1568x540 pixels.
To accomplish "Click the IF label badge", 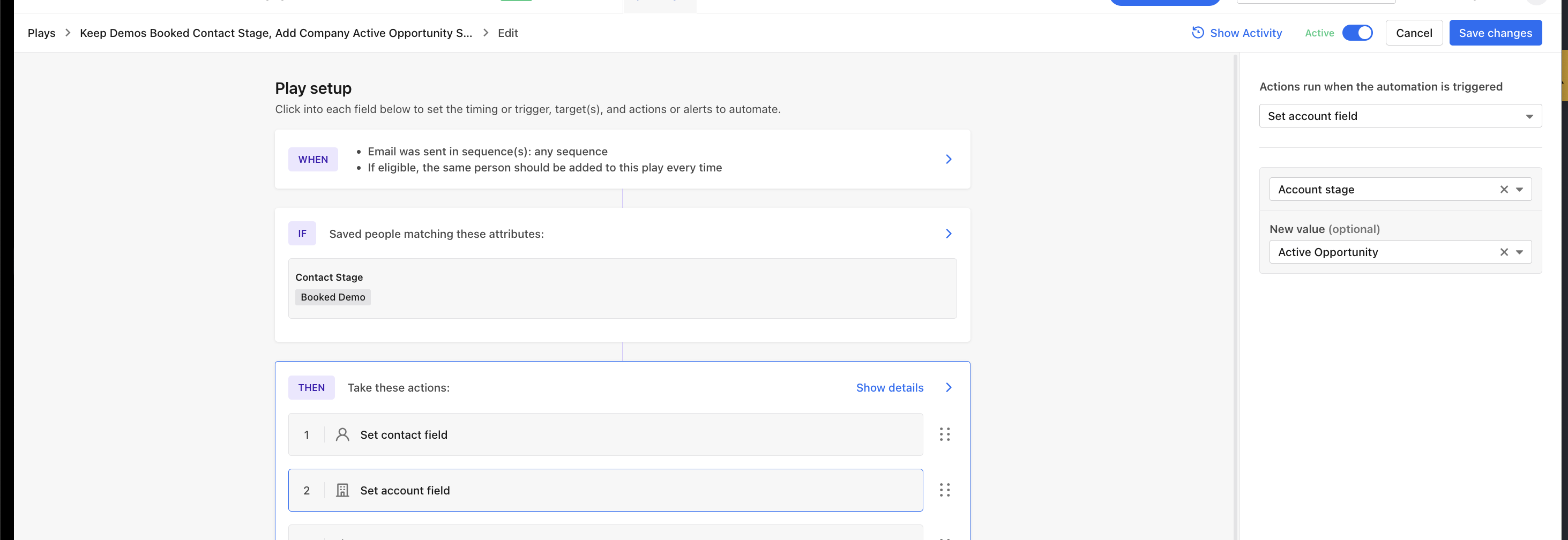I will [x=302, y=234].
